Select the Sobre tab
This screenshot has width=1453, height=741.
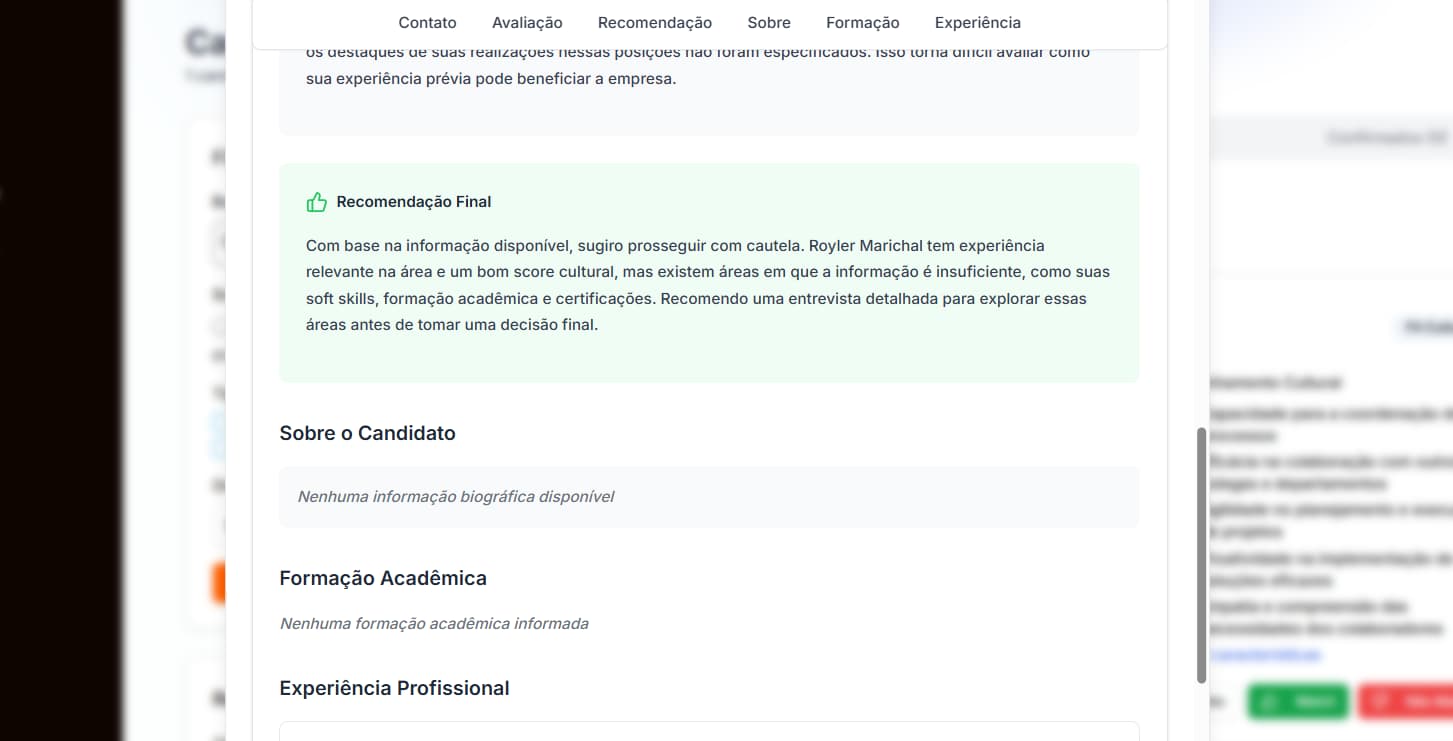coord(769,23)
